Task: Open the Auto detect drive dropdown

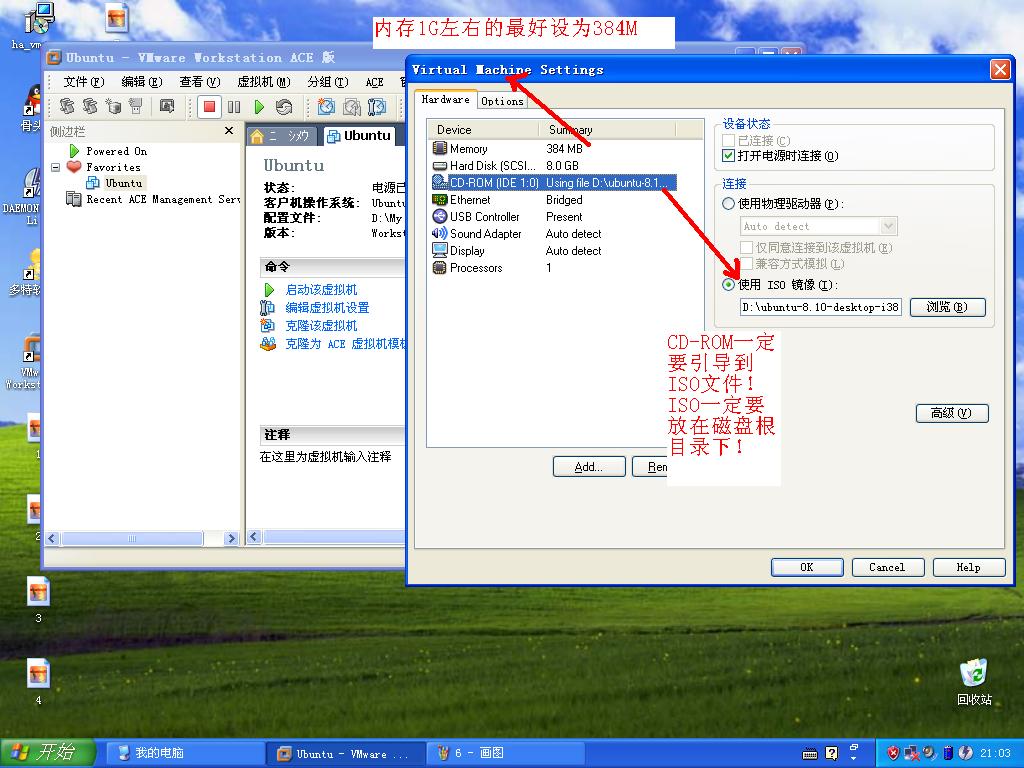Action: [x=888, y=226]
